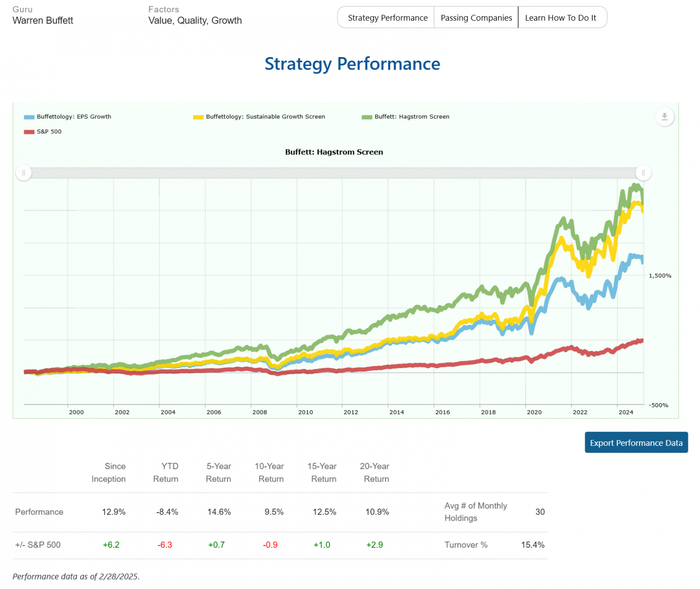Viewport: 700px width, 589px height.
Task: Click the 2008 label on the x-axis
Action: tap(259, 411)
